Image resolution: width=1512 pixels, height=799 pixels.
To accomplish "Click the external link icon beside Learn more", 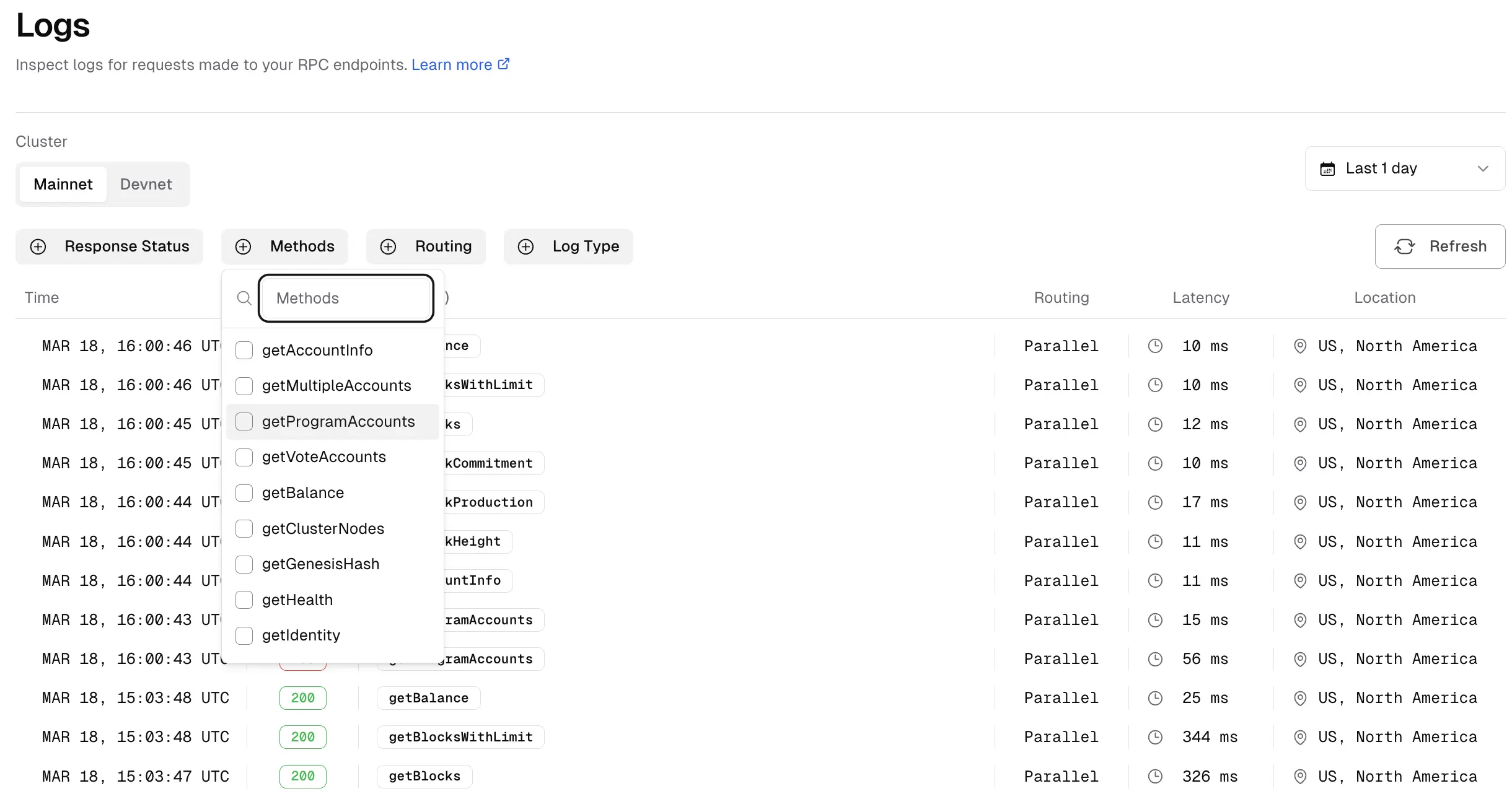I will point(504,64).
